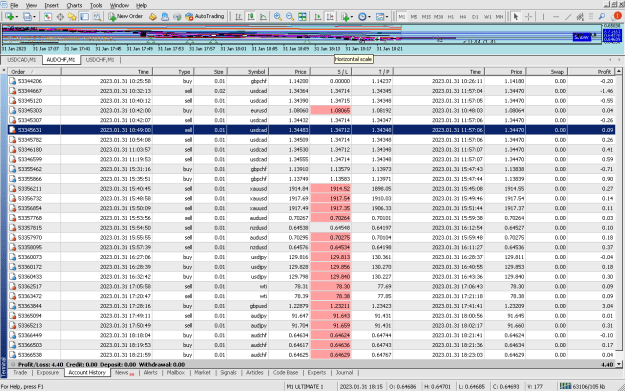Click connection status 63106/105 kb
The image size is (625, 391).
pos(582,386)
